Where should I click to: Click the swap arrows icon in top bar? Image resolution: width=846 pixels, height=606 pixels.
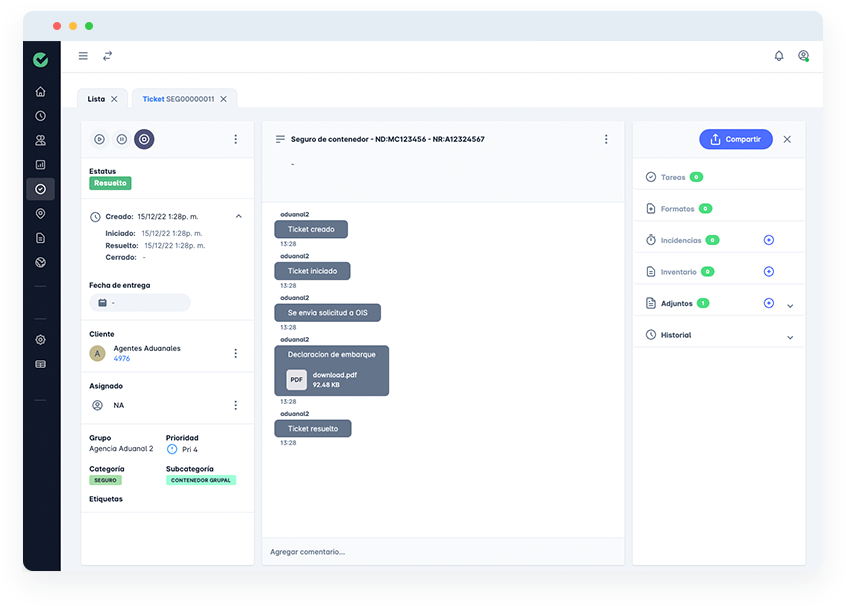coord(108,56)
